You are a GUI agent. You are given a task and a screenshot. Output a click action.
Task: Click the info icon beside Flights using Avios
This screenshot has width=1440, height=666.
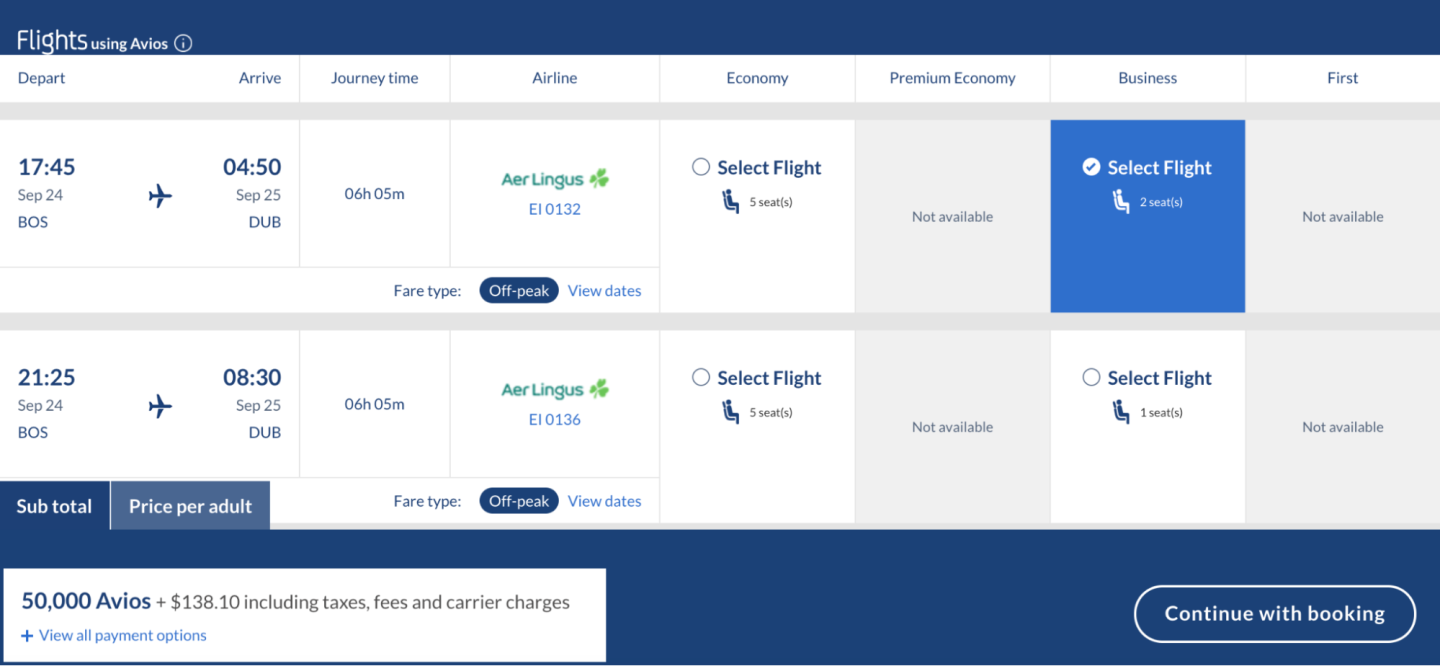click(x=183, y=43)
